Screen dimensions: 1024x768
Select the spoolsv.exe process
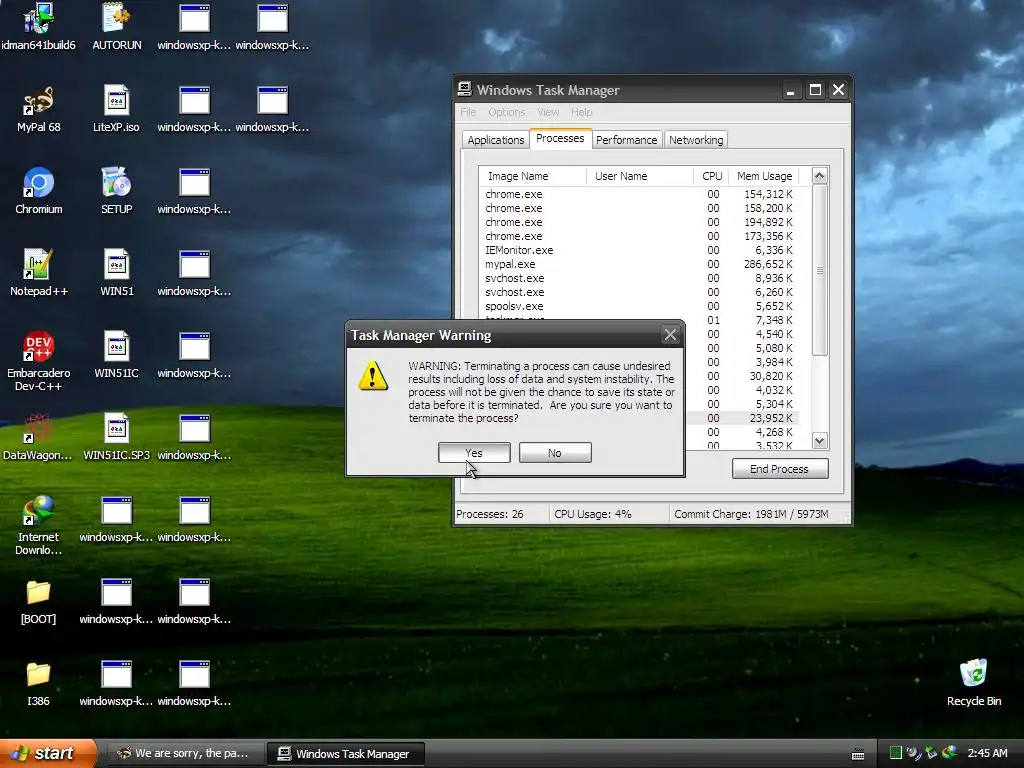click(x=639, y=306)
